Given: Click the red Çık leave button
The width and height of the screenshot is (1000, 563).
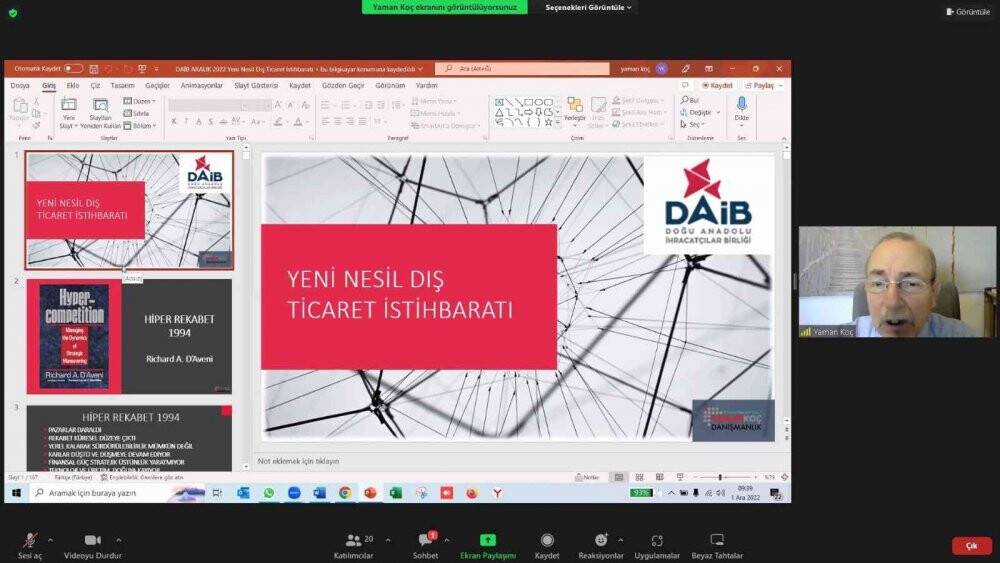Looking at the screenshot, I should click(971, 546).
